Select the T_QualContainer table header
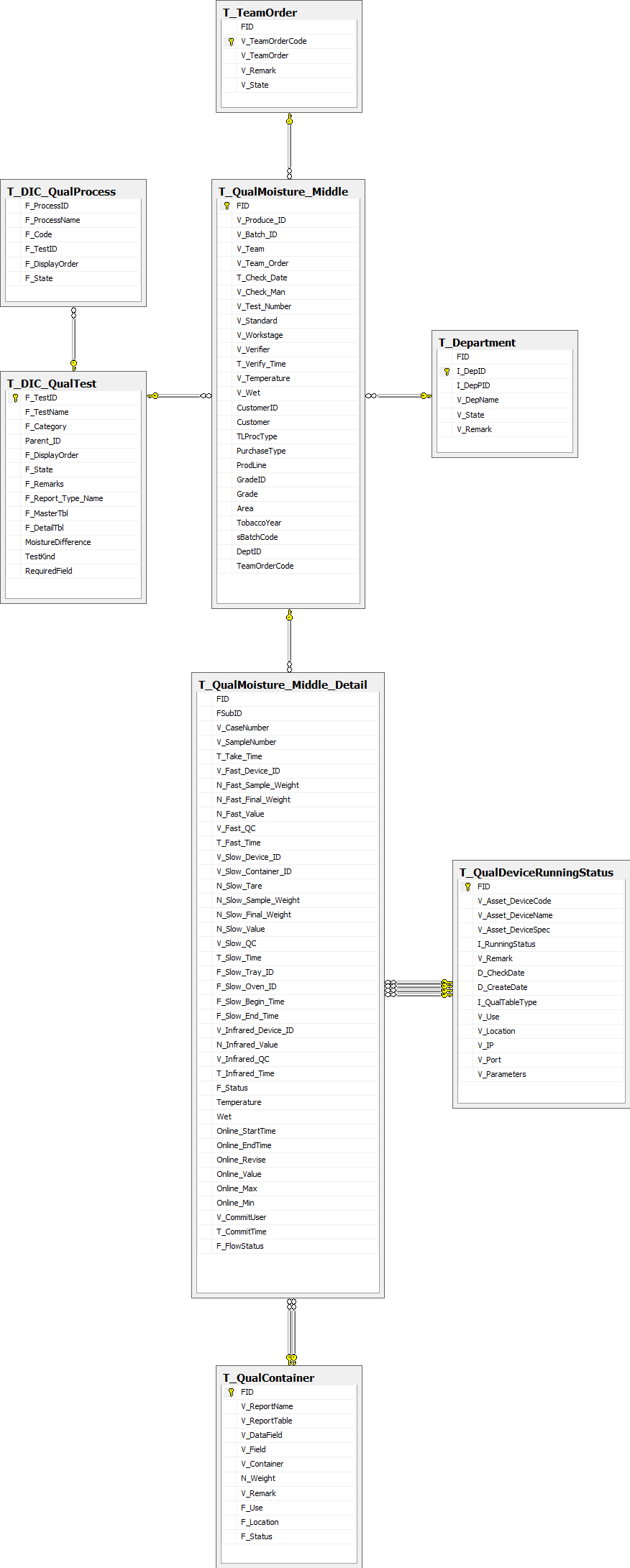 (268, 1377)
